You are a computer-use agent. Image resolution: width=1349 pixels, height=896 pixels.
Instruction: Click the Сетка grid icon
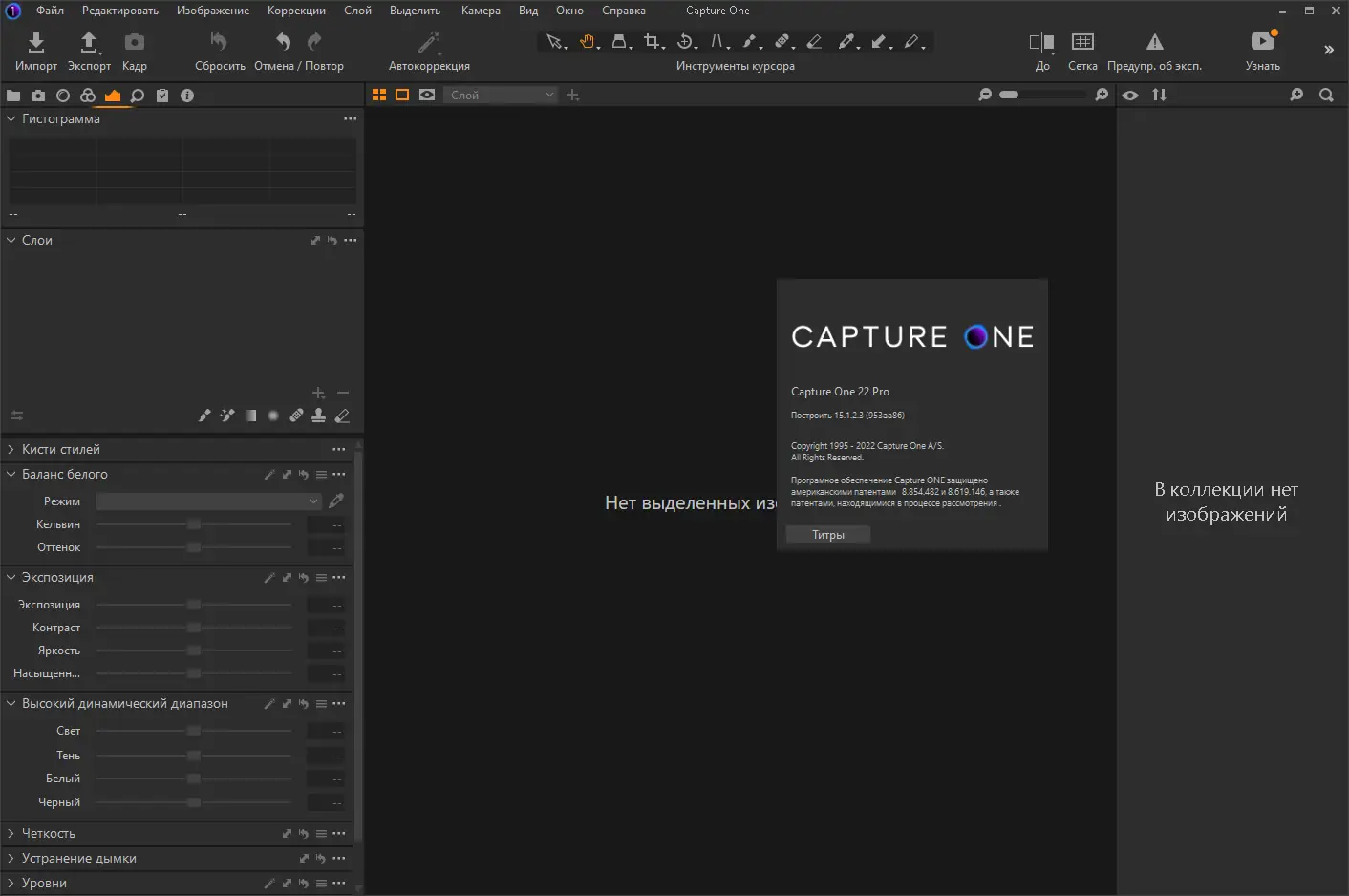click(x=1082, y=43)
